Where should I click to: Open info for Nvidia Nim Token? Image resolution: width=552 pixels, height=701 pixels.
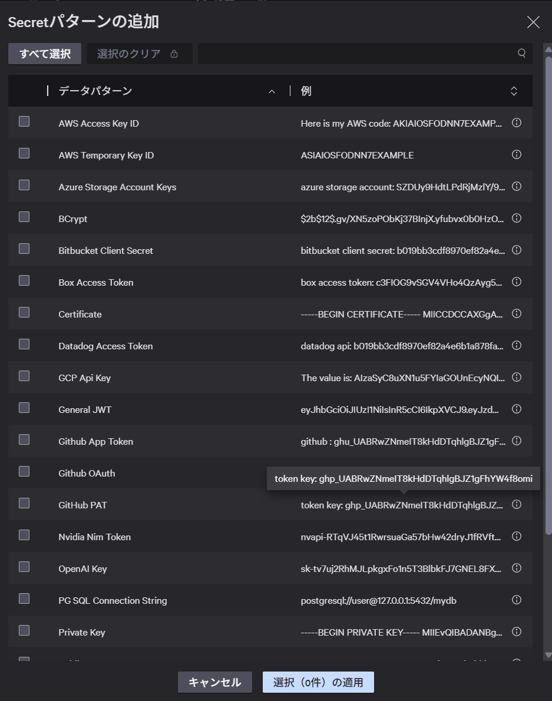click(516, 536)
